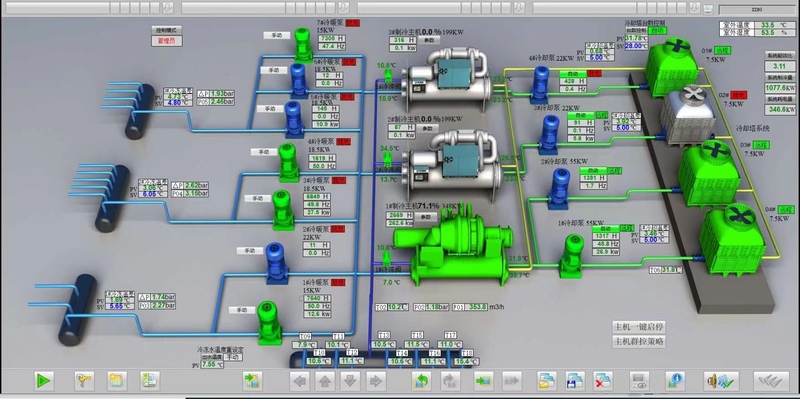Viewport: 800px width, 399px height.
Task: Click the keys login icon in toolbar
Action: [x=84, y=381]
